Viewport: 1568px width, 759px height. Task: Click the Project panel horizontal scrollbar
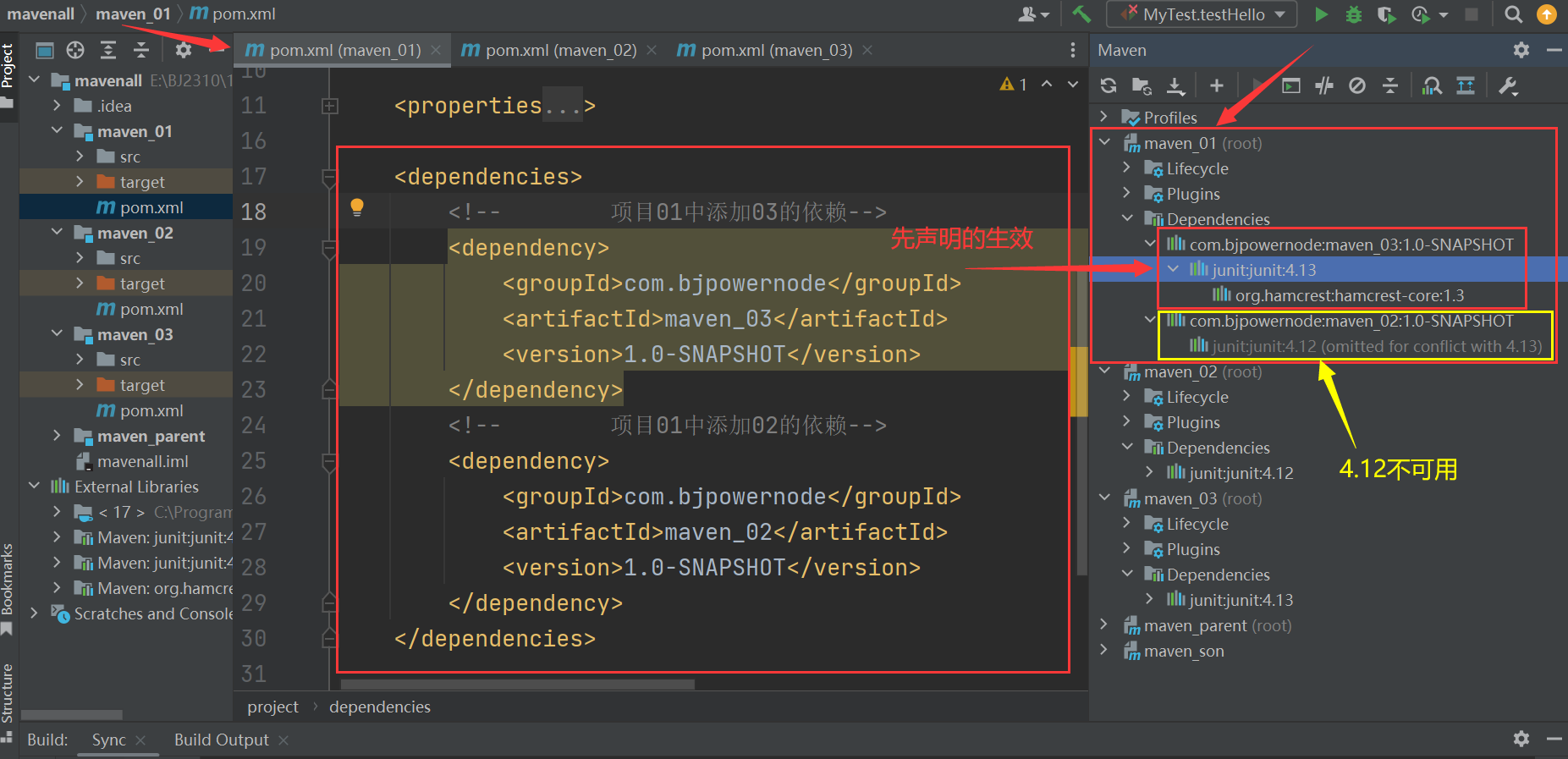[x=72, y=714]
